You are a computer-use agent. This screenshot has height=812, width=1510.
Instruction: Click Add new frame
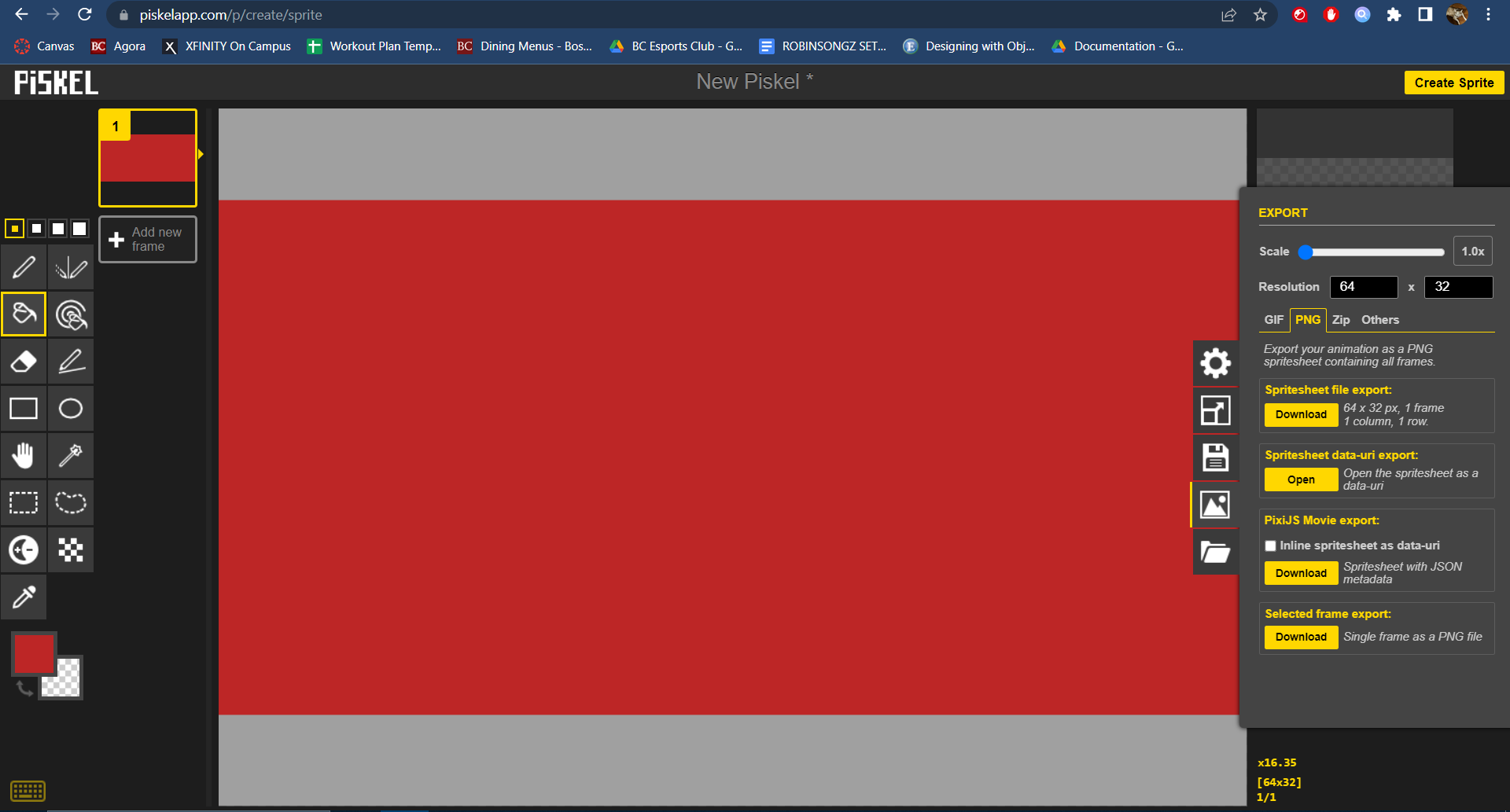coord(148,240)
